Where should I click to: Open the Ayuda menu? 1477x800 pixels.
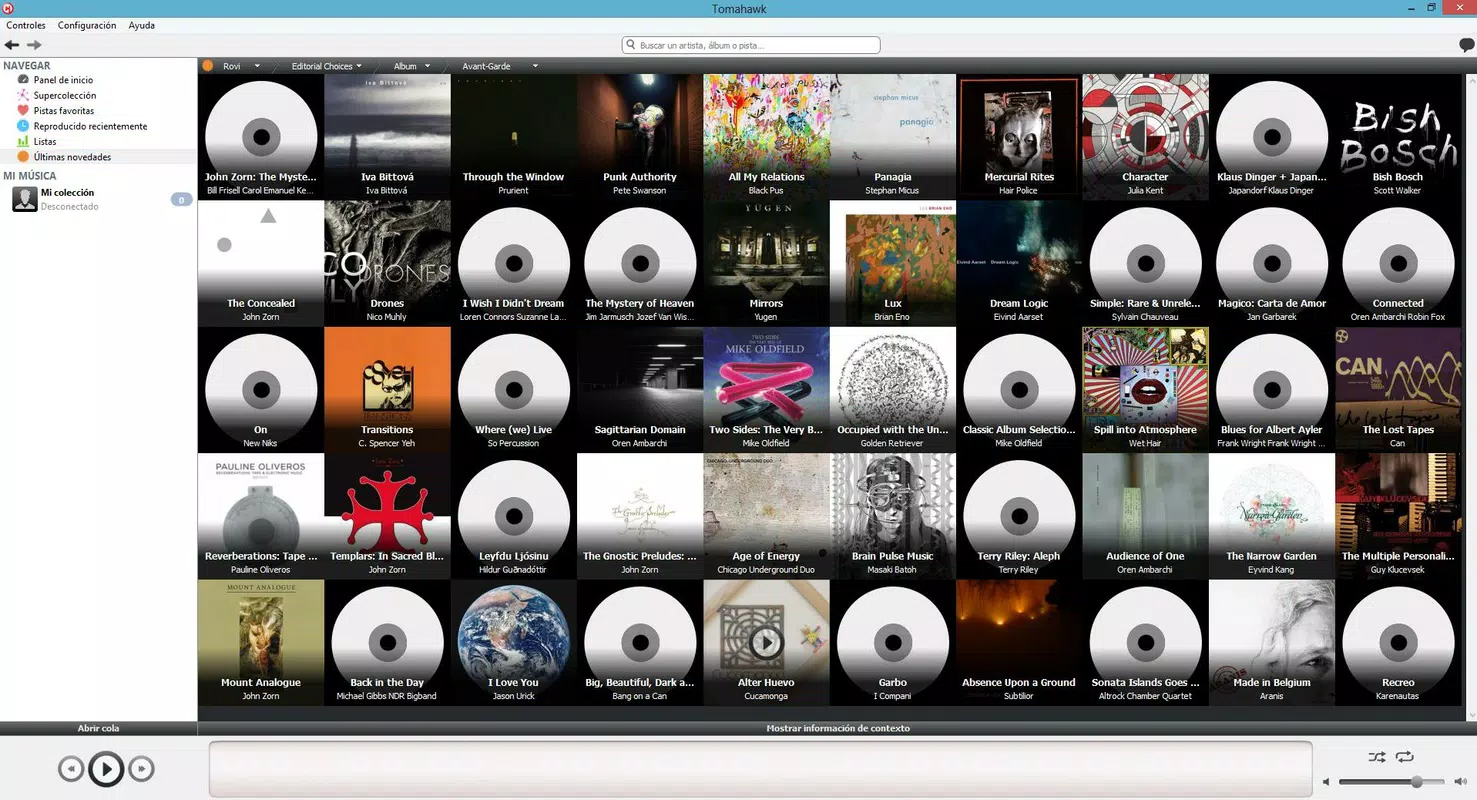click(x=142, y=25)
